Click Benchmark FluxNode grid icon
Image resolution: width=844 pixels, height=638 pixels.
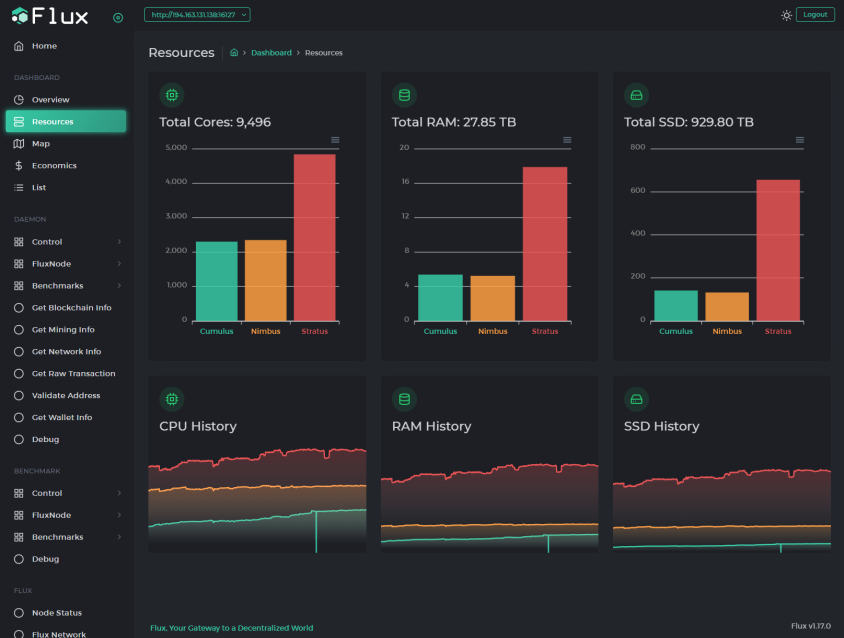tap(19, 515)
